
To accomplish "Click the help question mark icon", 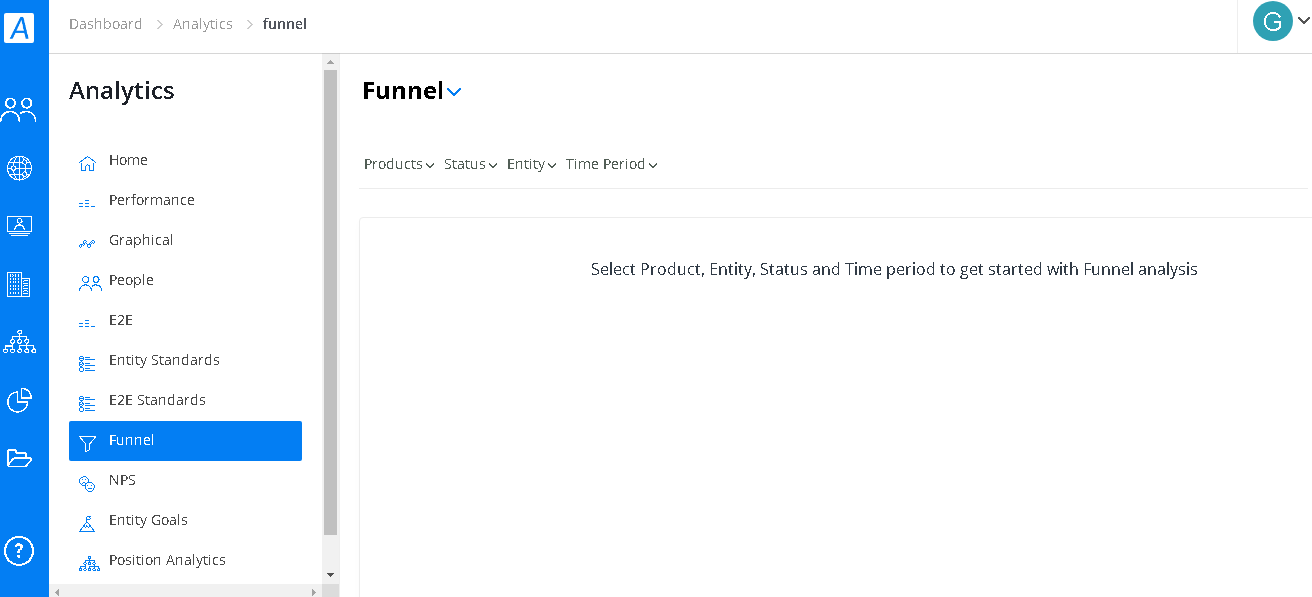I will [19, 550].
